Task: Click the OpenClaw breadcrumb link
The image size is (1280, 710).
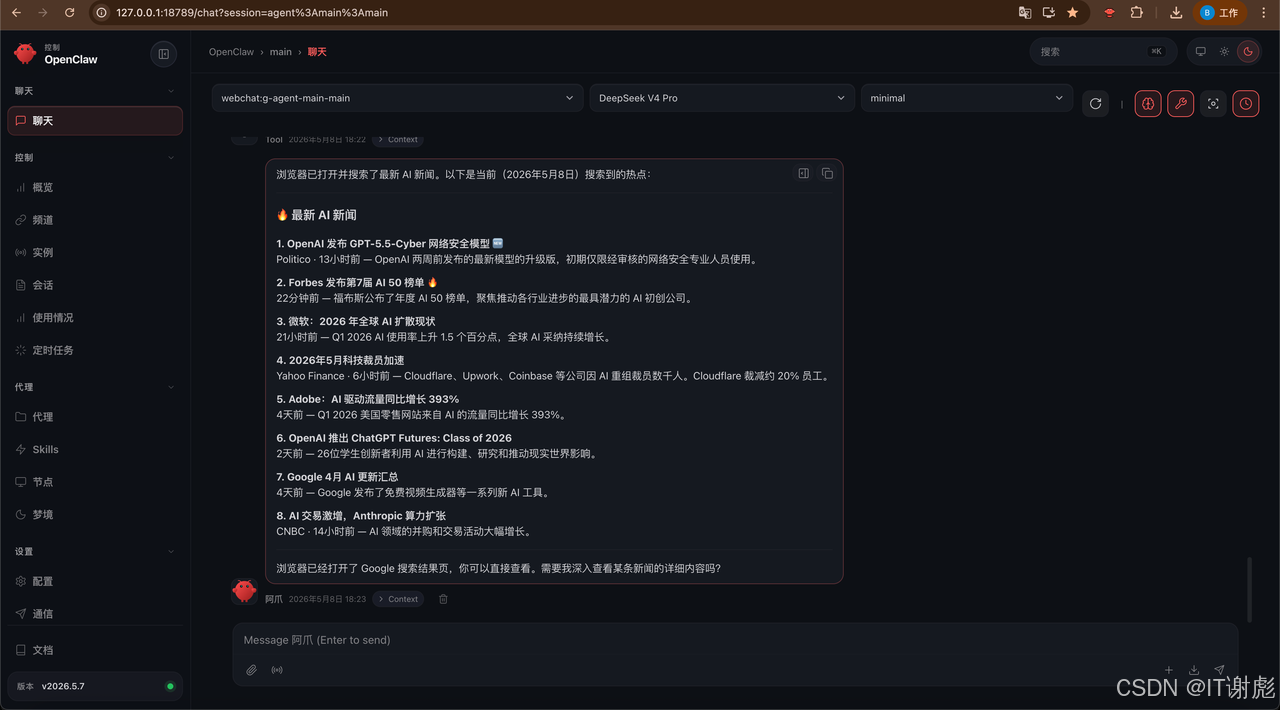Action: [231, 52]
